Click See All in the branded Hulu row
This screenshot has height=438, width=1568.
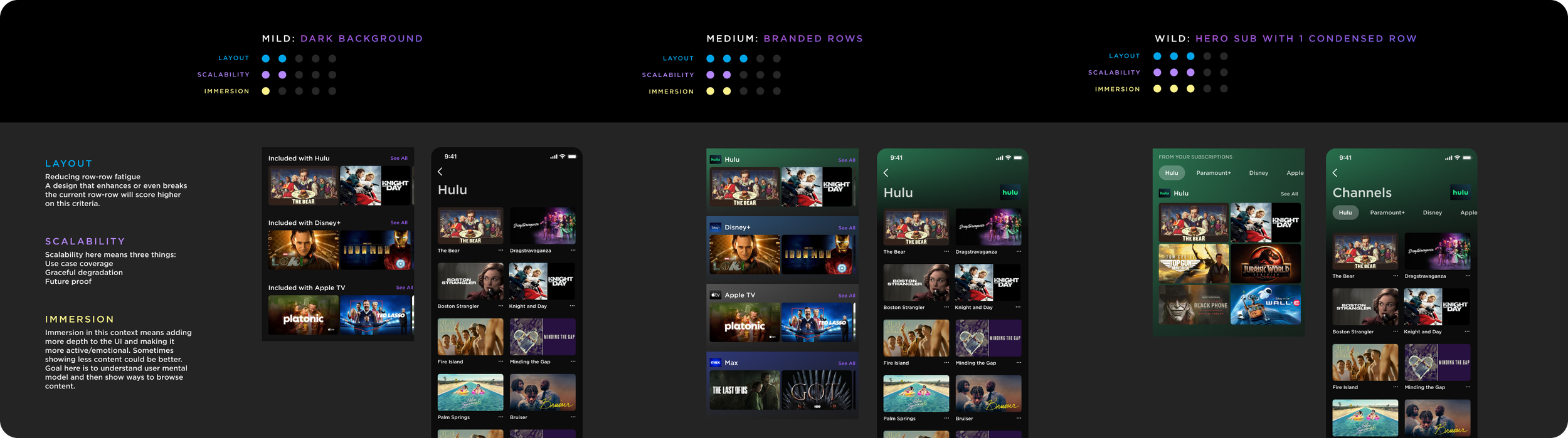click(x=847, y=160)
